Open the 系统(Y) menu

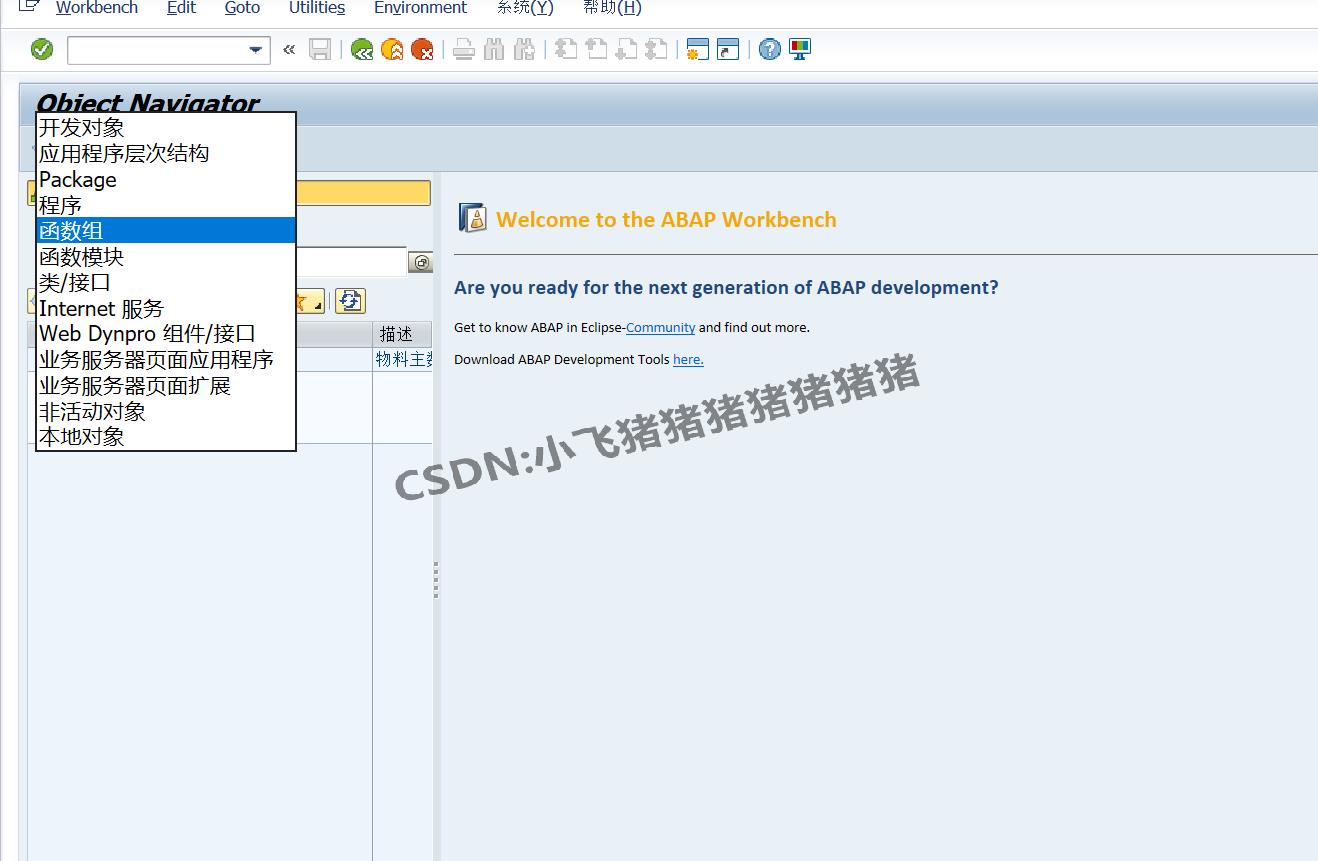(525, 8)
